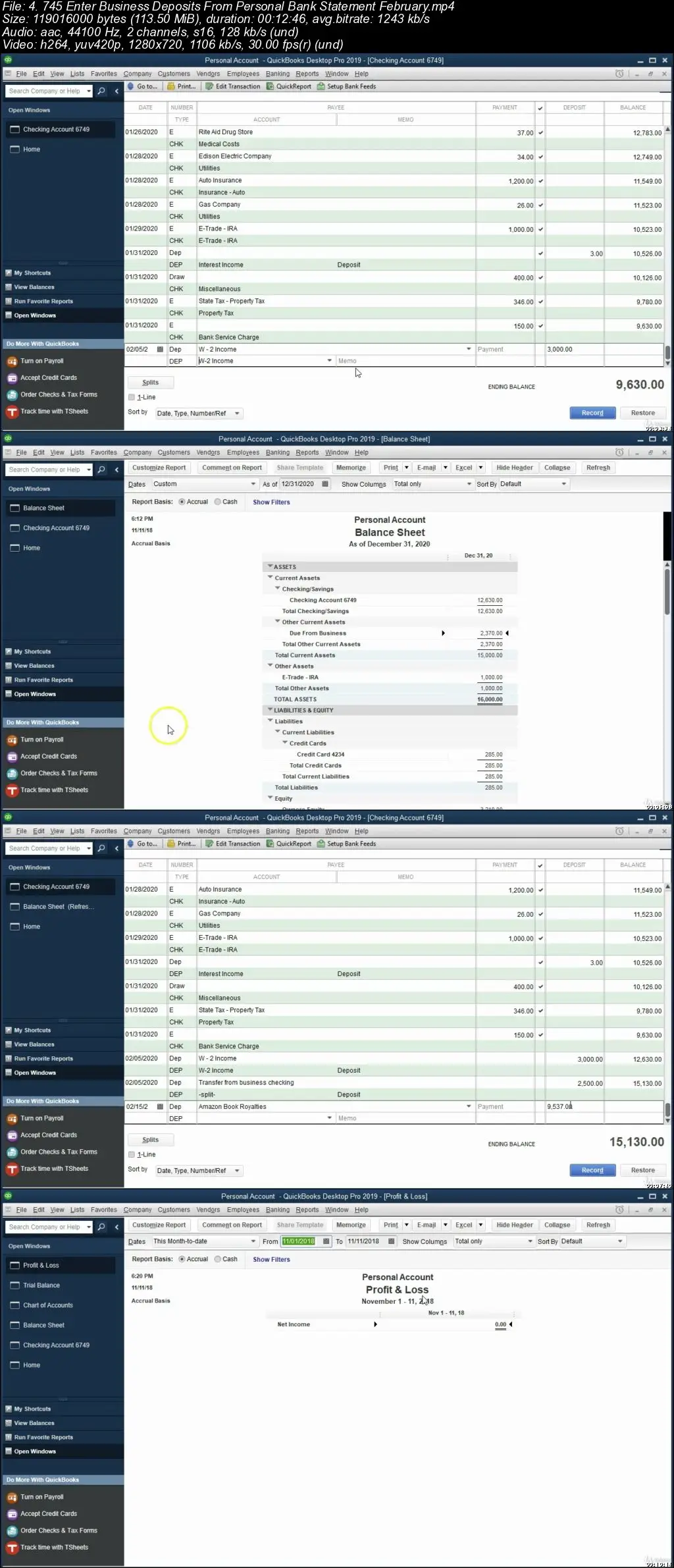Click Memorize in the Profit & Loss window
The image size is (674, 1568).
click(351, 1225)
